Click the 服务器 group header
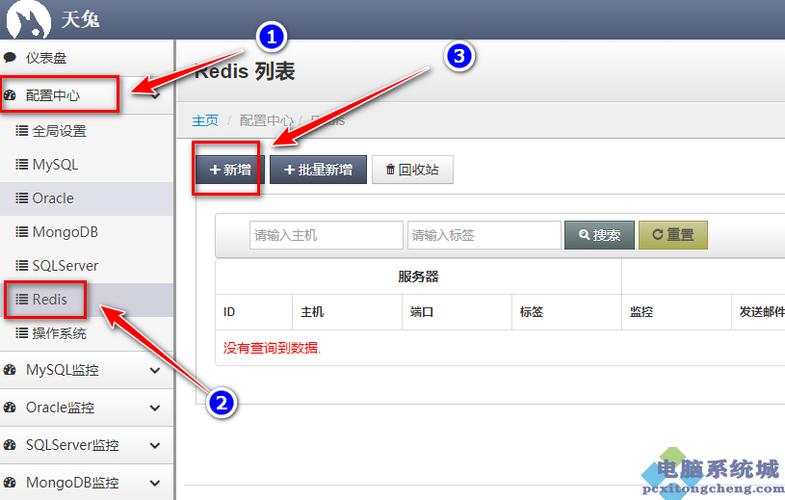 [419, 276]
